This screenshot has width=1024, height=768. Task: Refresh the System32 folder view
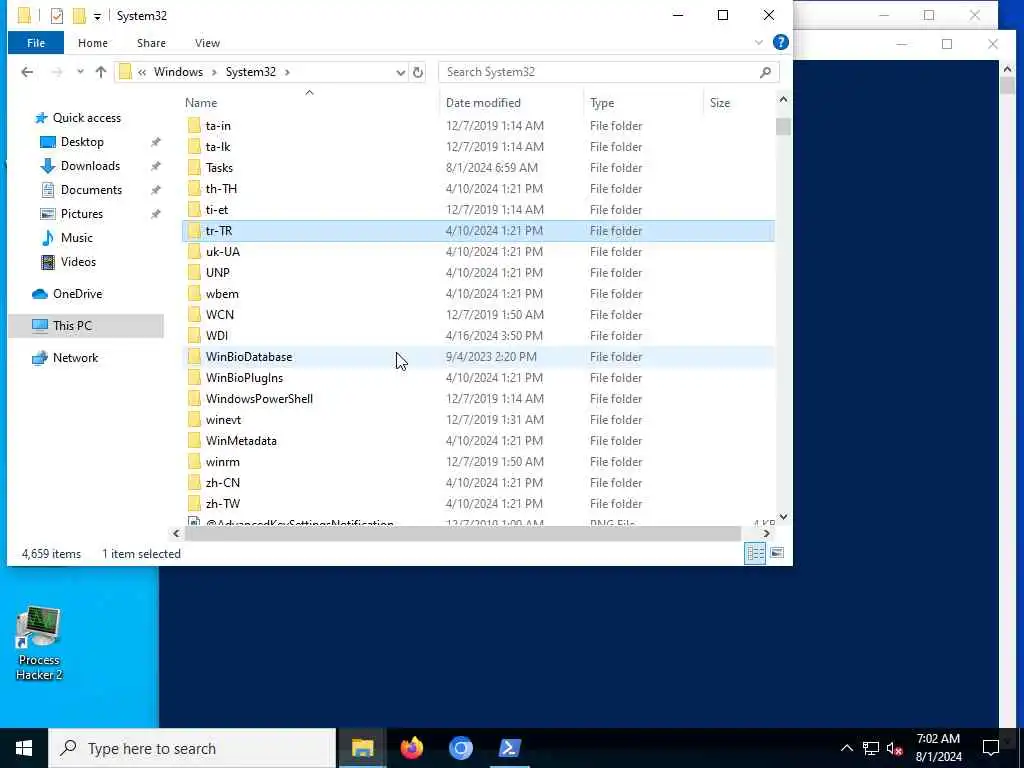(418, 72)
